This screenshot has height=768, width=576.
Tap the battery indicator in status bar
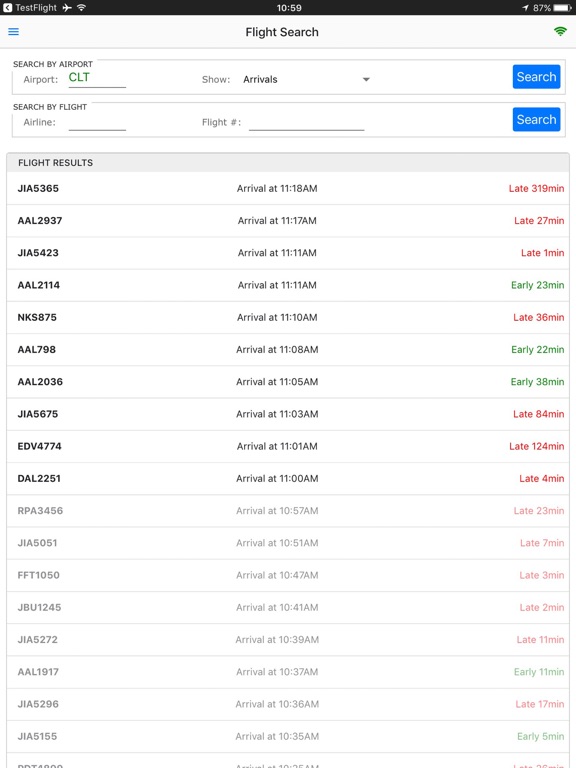pos(563,8)
